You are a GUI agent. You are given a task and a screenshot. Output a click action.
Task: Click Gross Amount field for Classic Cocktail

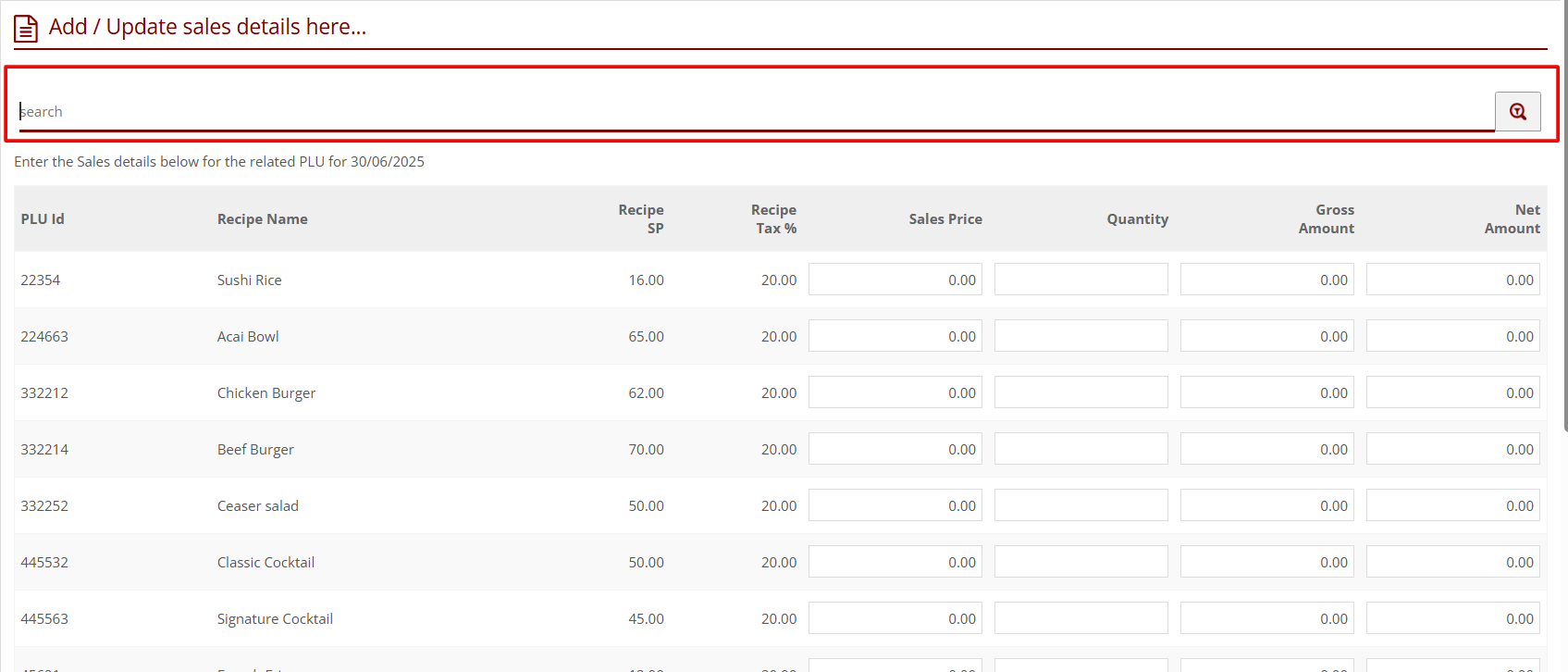[1266, 562]
